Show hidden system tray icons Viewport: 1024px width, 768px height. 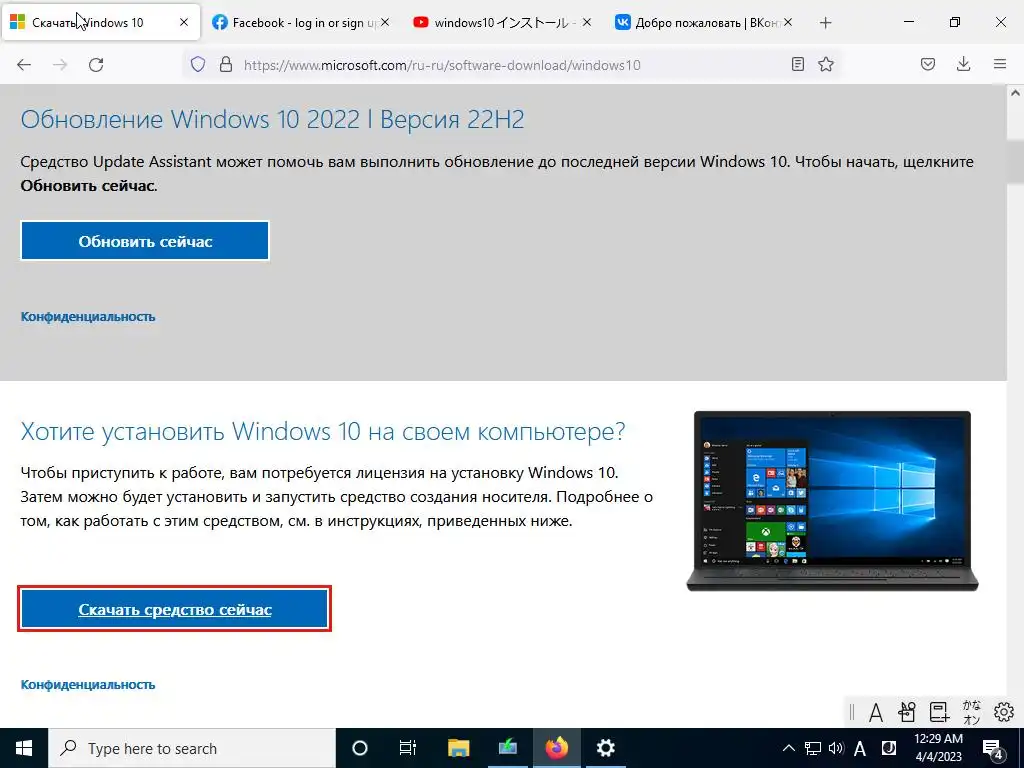pos(789,748)
